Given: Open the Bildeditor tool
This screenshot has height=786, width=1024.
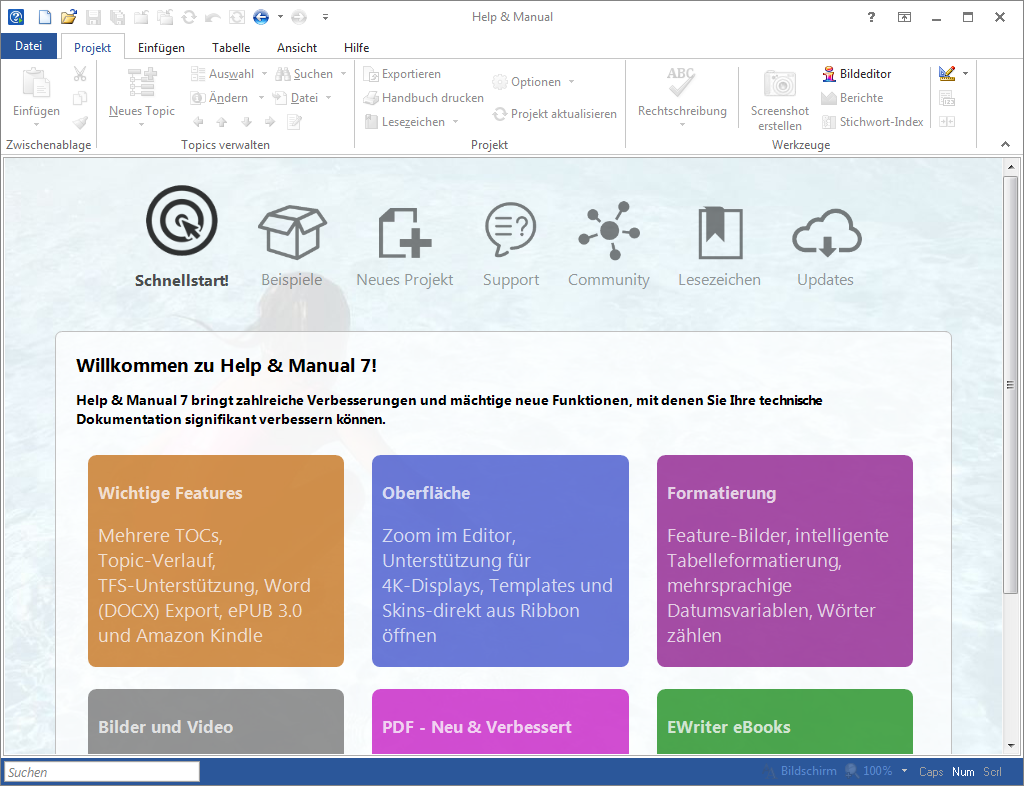Looking at the screenshot, I should 856,74.
